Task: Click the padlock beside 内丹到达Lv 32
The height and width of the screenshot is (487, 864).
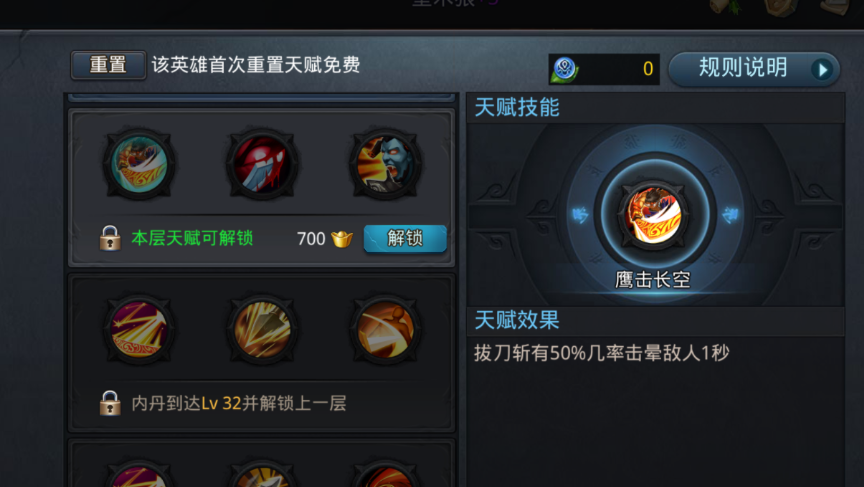Action: point(110,403)
